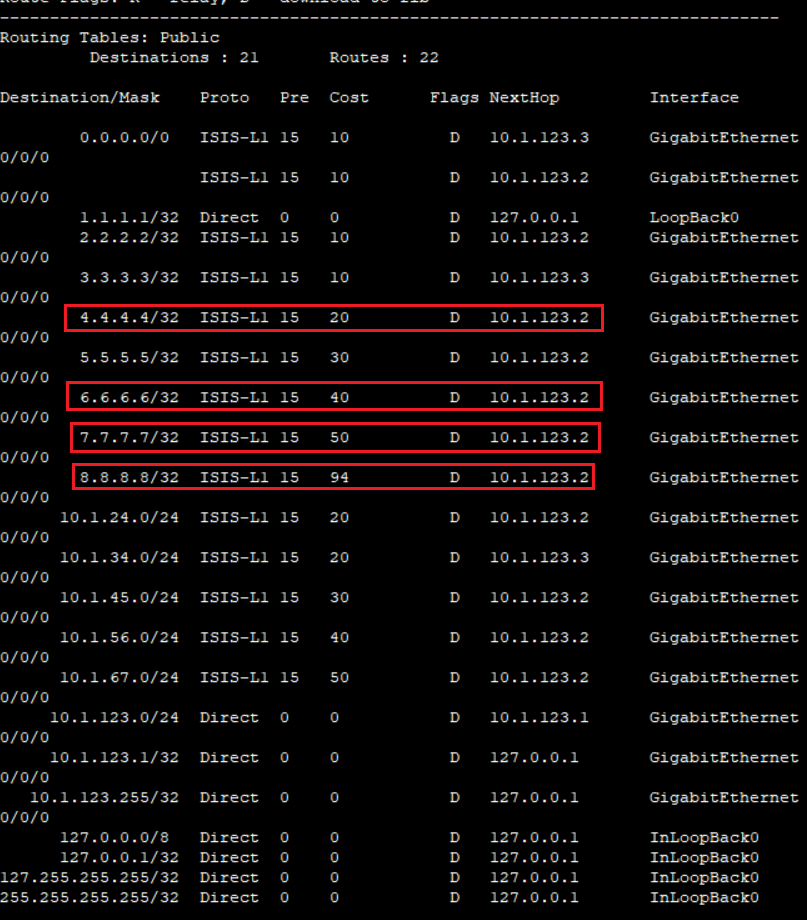Viewport: 807px width, 920px height.
Task: Click the destination 10.1.123.0/24
Action: [114, 717]
